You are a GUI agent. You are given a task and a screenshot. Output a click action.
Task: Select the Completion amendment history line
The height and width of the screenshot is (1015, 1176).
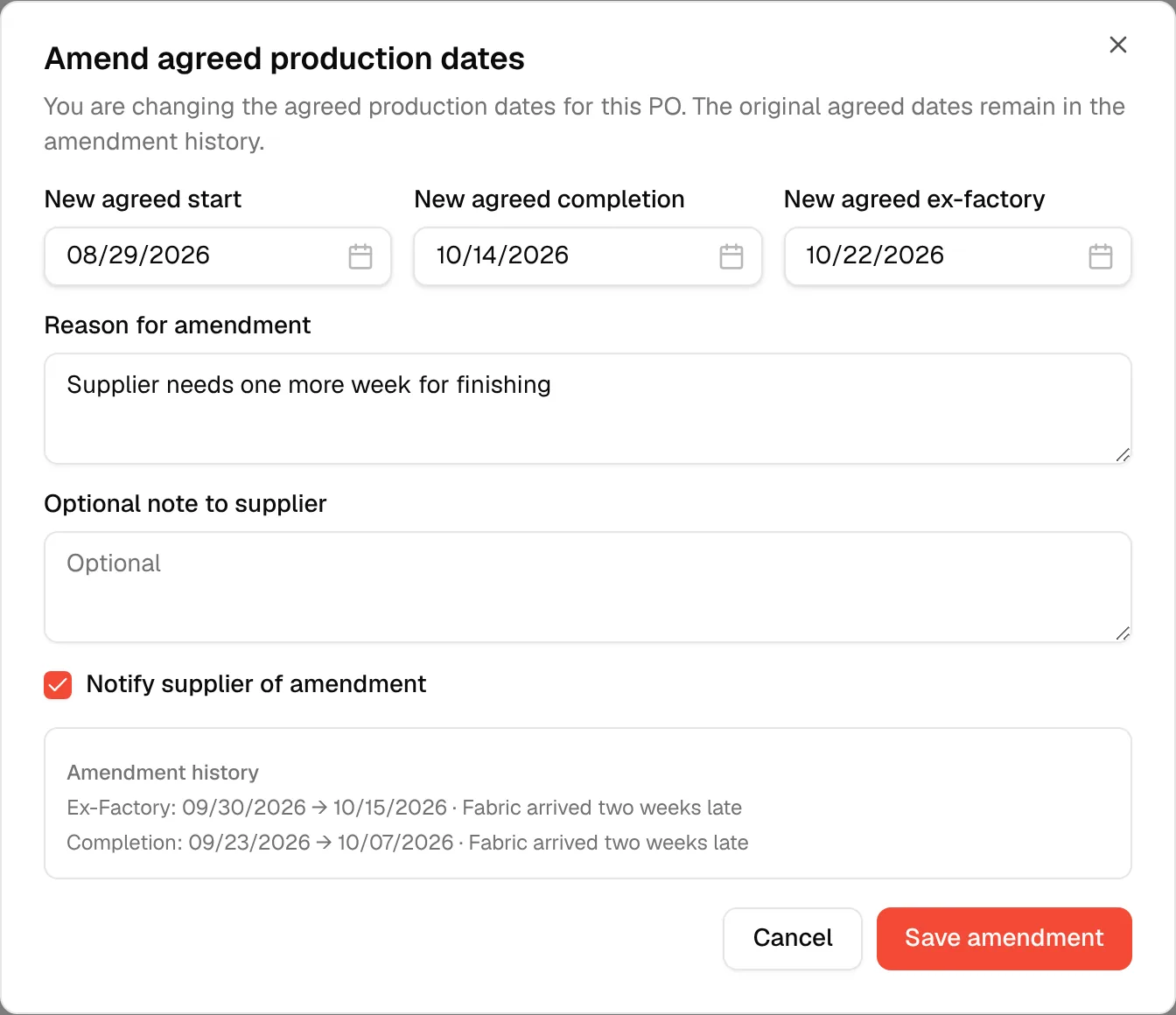[408, 843]
